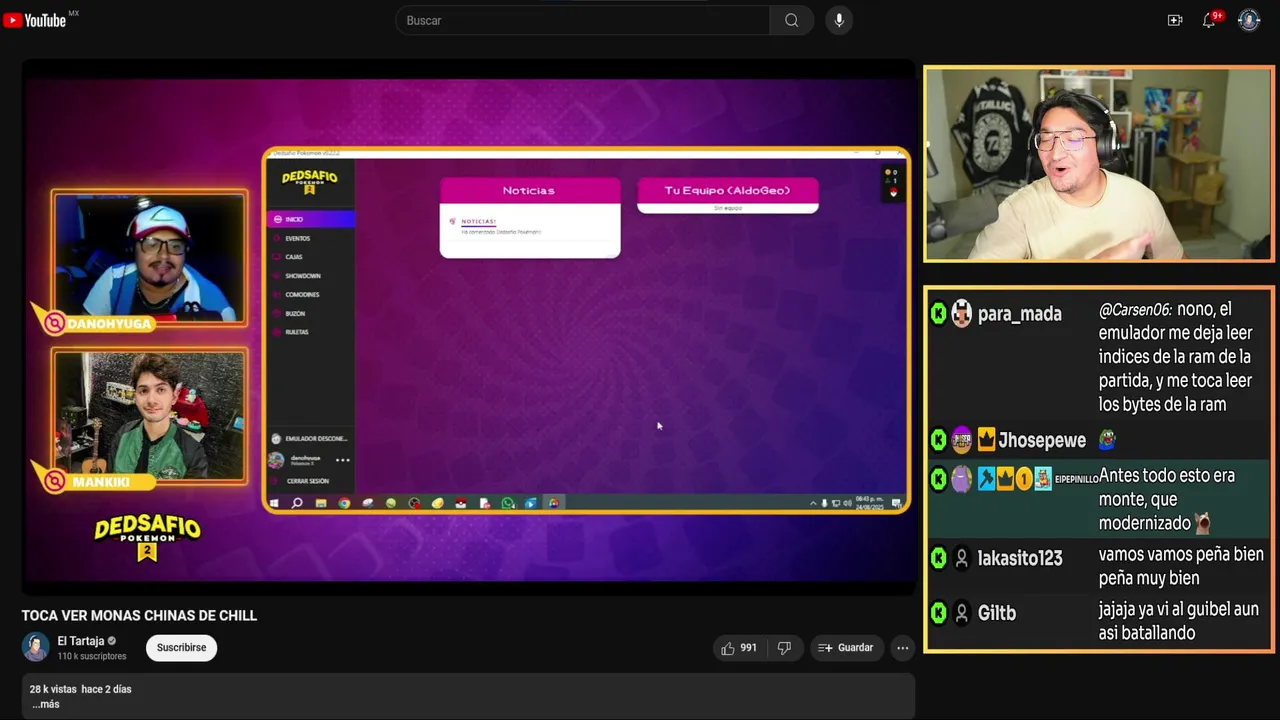Select BUZÓN in the Dedsafio sidebar
This screenshot has height=720, width=1280.
click(x=310, y=313)
